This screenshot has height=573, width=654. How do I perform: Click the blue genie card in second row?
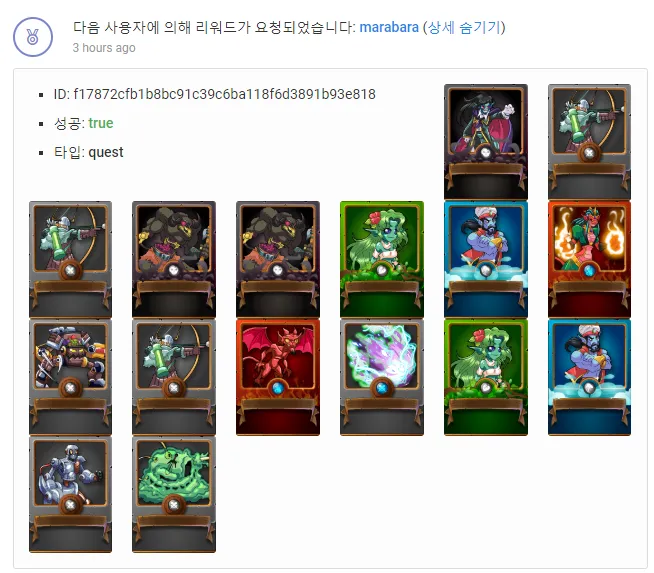[485, 259]
